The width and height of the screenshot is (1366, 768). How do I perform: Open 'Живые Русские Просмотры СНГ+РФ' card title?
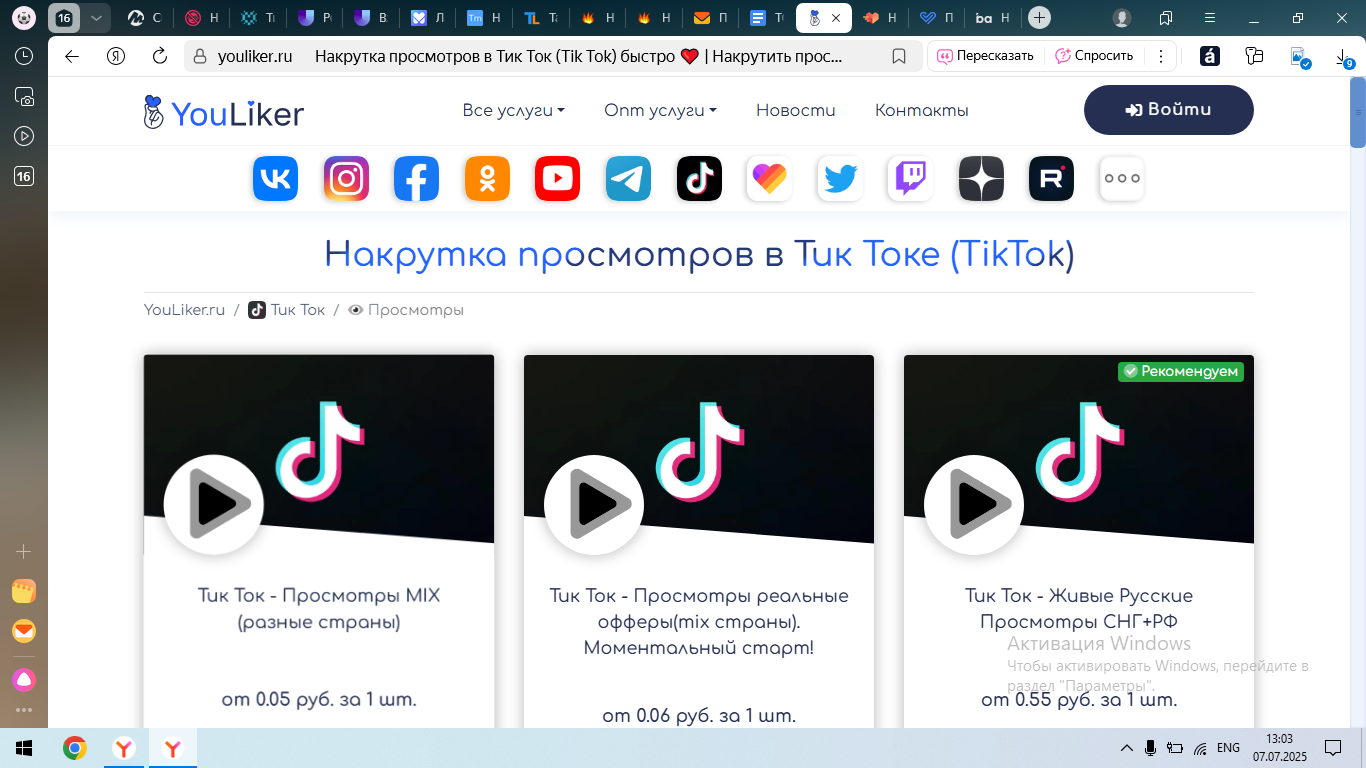click(x=1079, y=609)
